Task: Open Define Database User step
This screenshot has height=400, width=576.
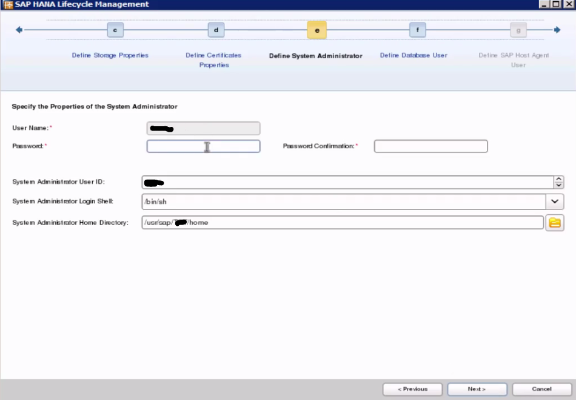Action: (x=413, y=55)
